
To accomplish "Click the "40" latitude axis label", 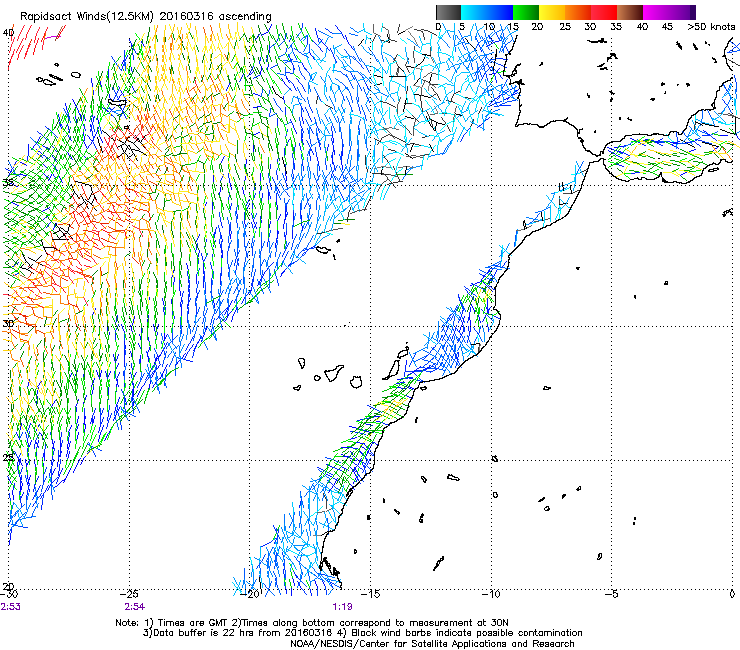I will click(x=8, y=33).
